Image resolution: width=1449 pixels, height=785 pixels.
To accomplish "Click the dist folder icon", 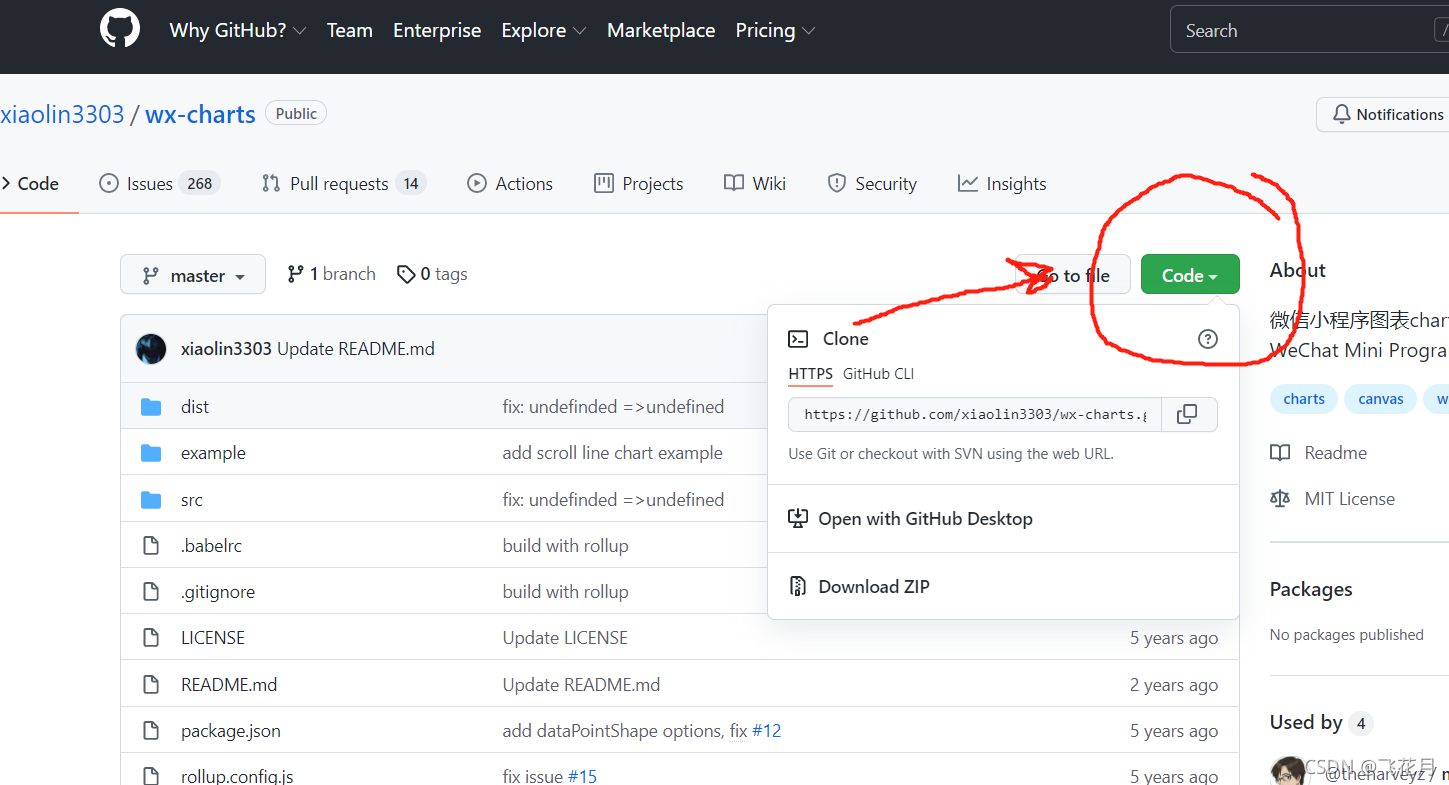I will click(x=151, y=407).
